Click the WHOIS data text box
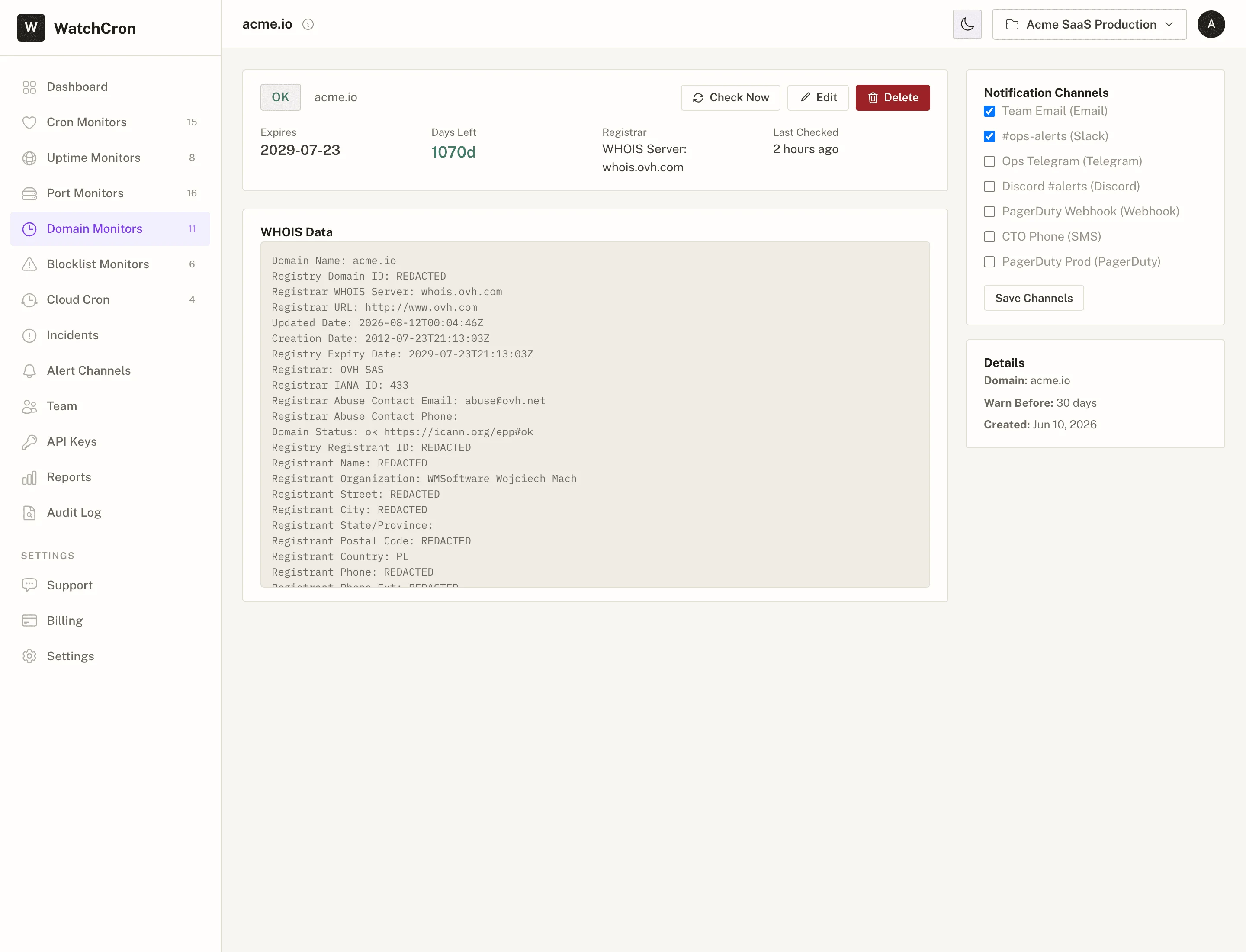 tap(595, 415)
